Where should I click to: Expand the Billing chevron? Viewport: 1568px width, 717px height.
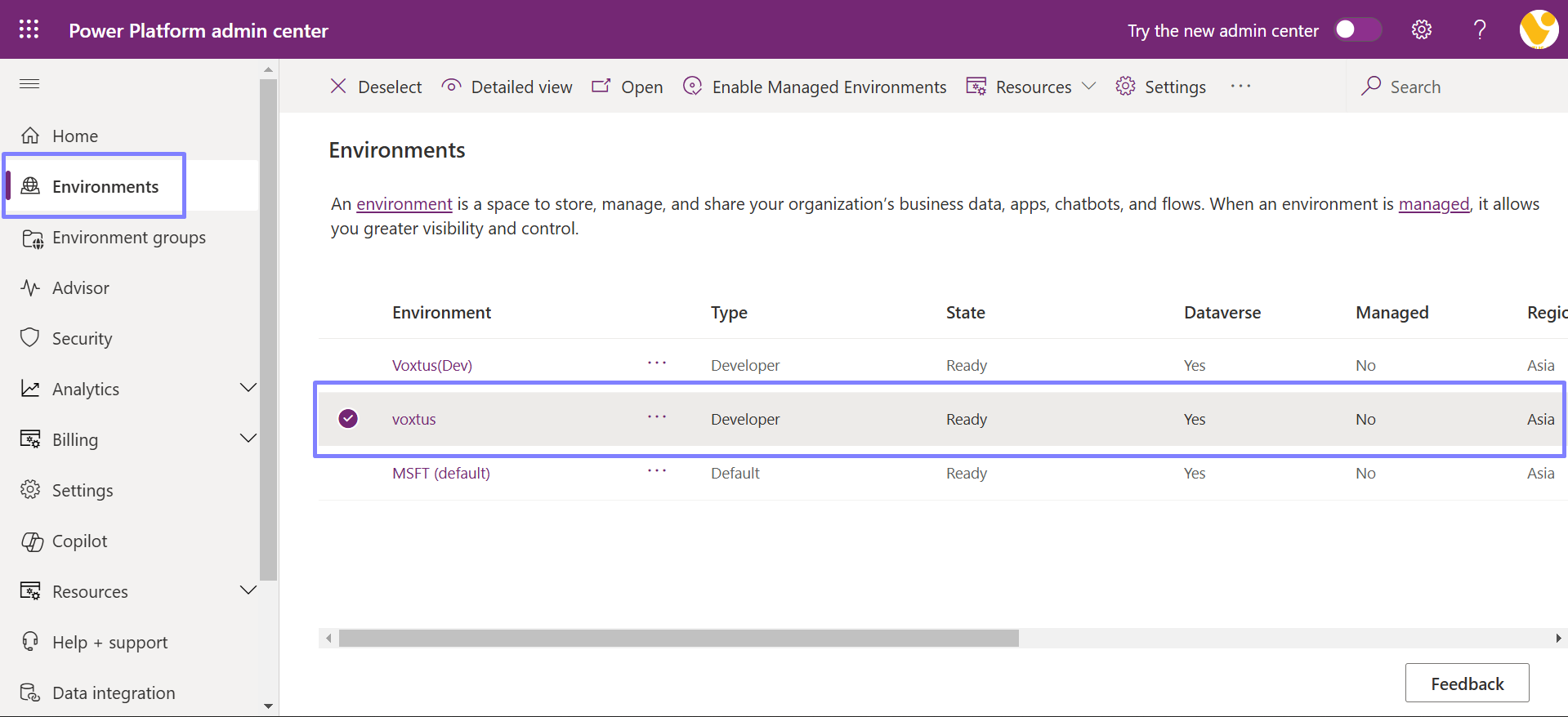coord(248,439)
